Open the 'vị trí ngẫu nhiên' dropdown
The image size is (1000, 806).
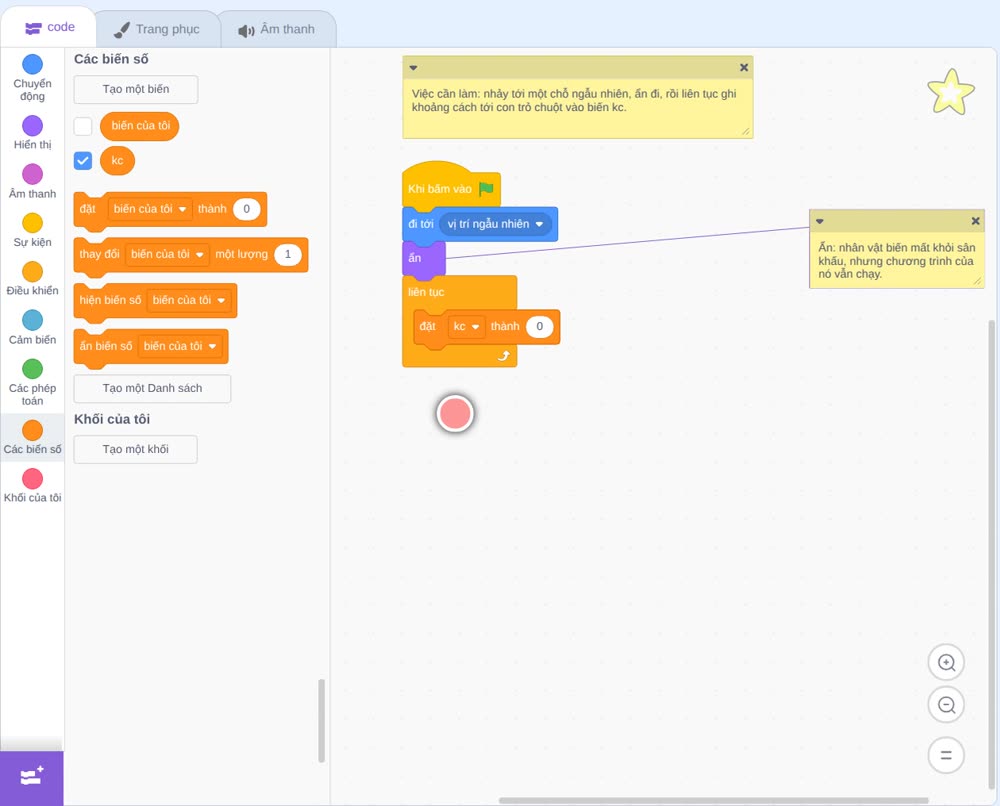(x=496, y=224)
